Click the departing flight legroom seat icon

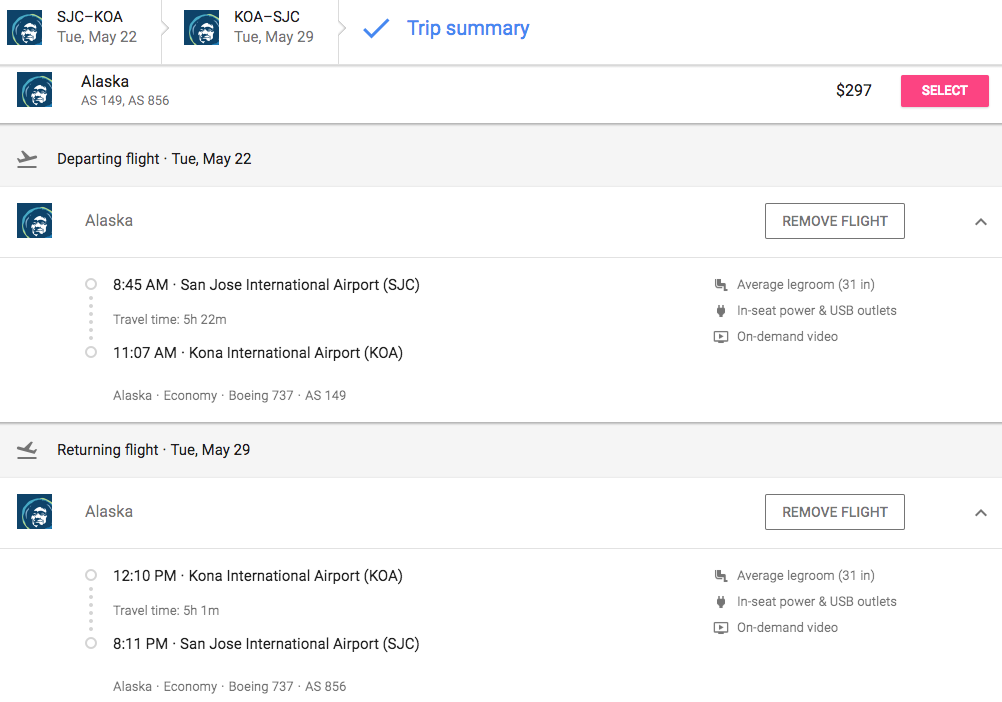720,285
